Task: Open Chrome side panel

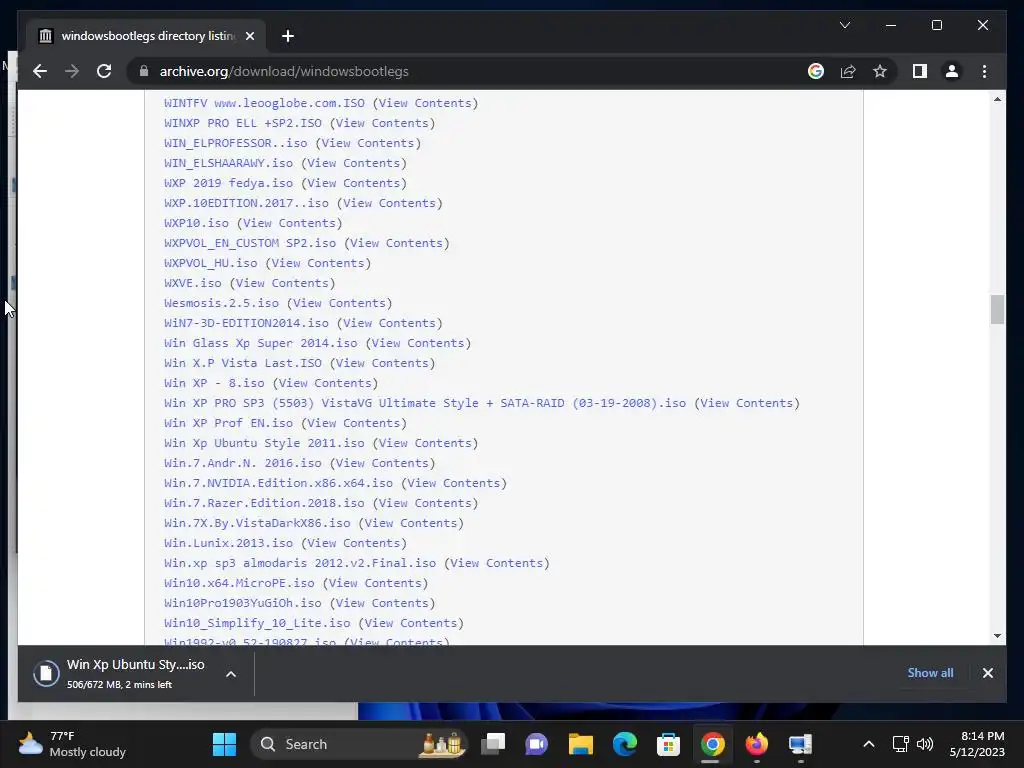Action: (x=920, y=71)
